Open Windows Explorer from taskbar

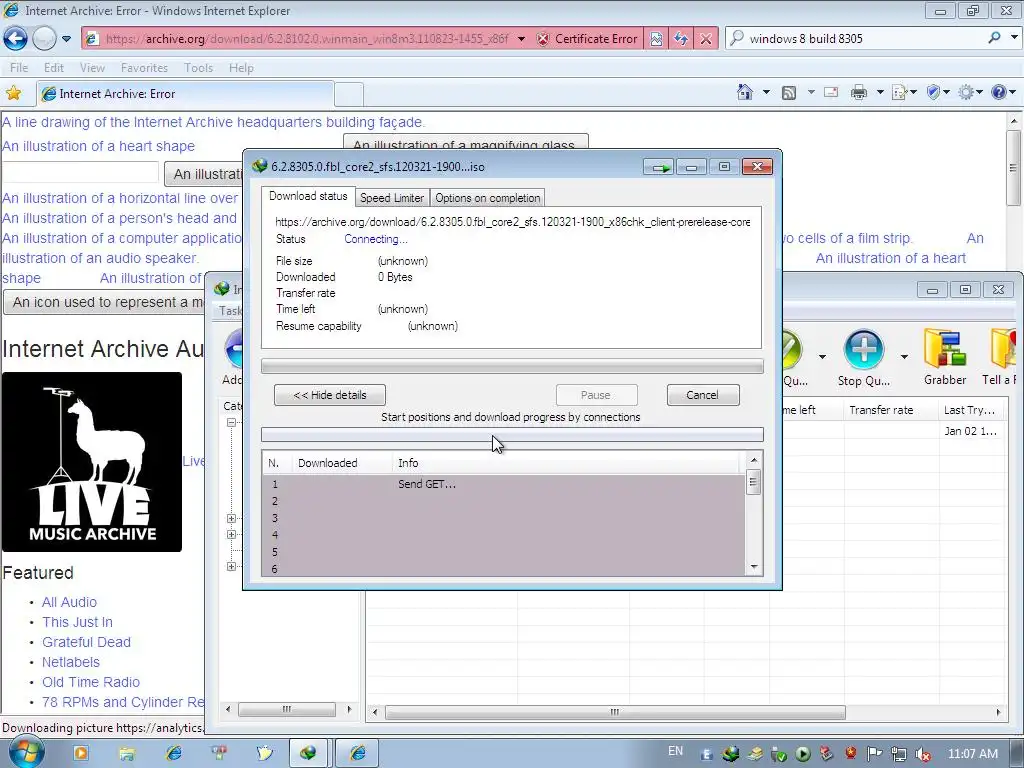click(127, 754)
